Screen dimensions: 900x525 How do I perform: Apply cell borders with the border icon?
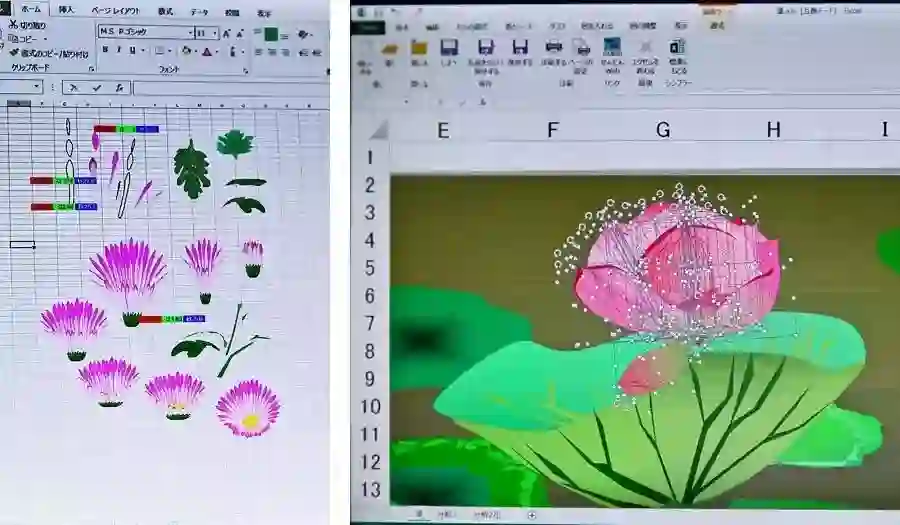click(160, 51)
